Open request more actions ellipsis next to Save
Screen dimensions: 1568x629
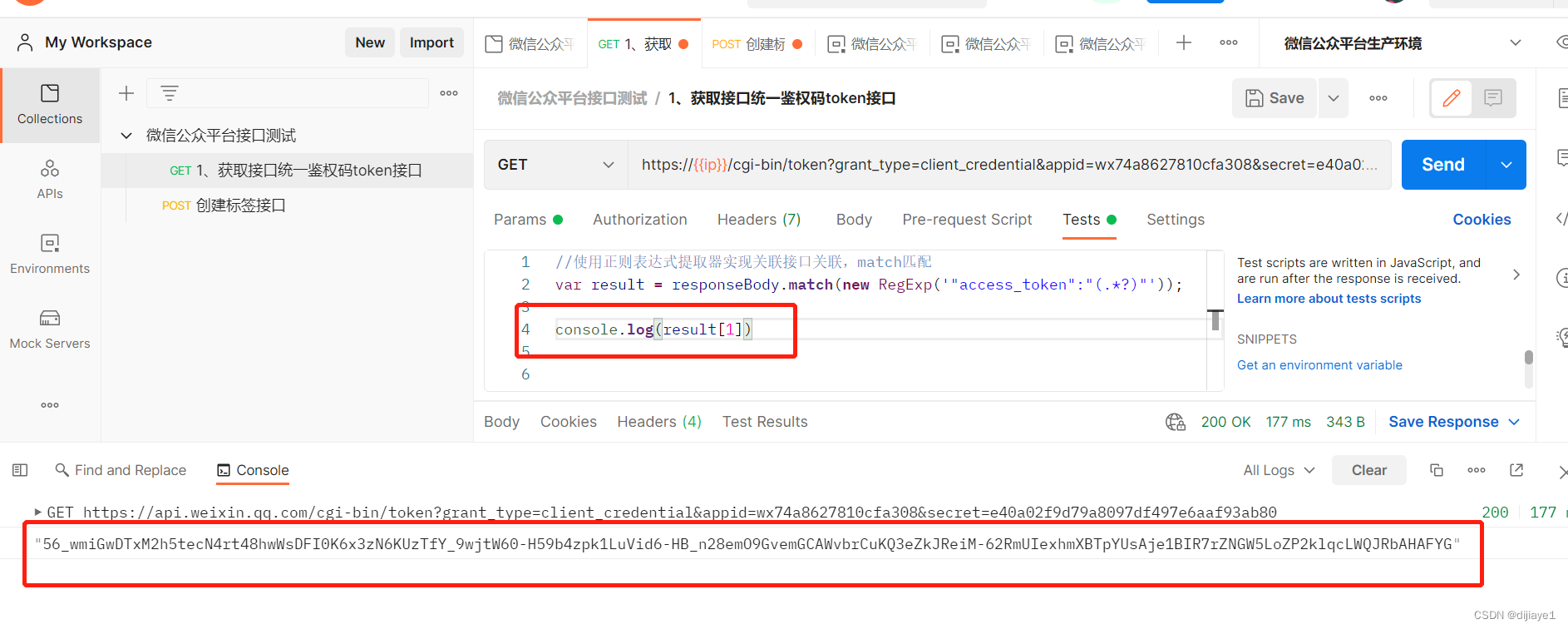click(1378, 98)
